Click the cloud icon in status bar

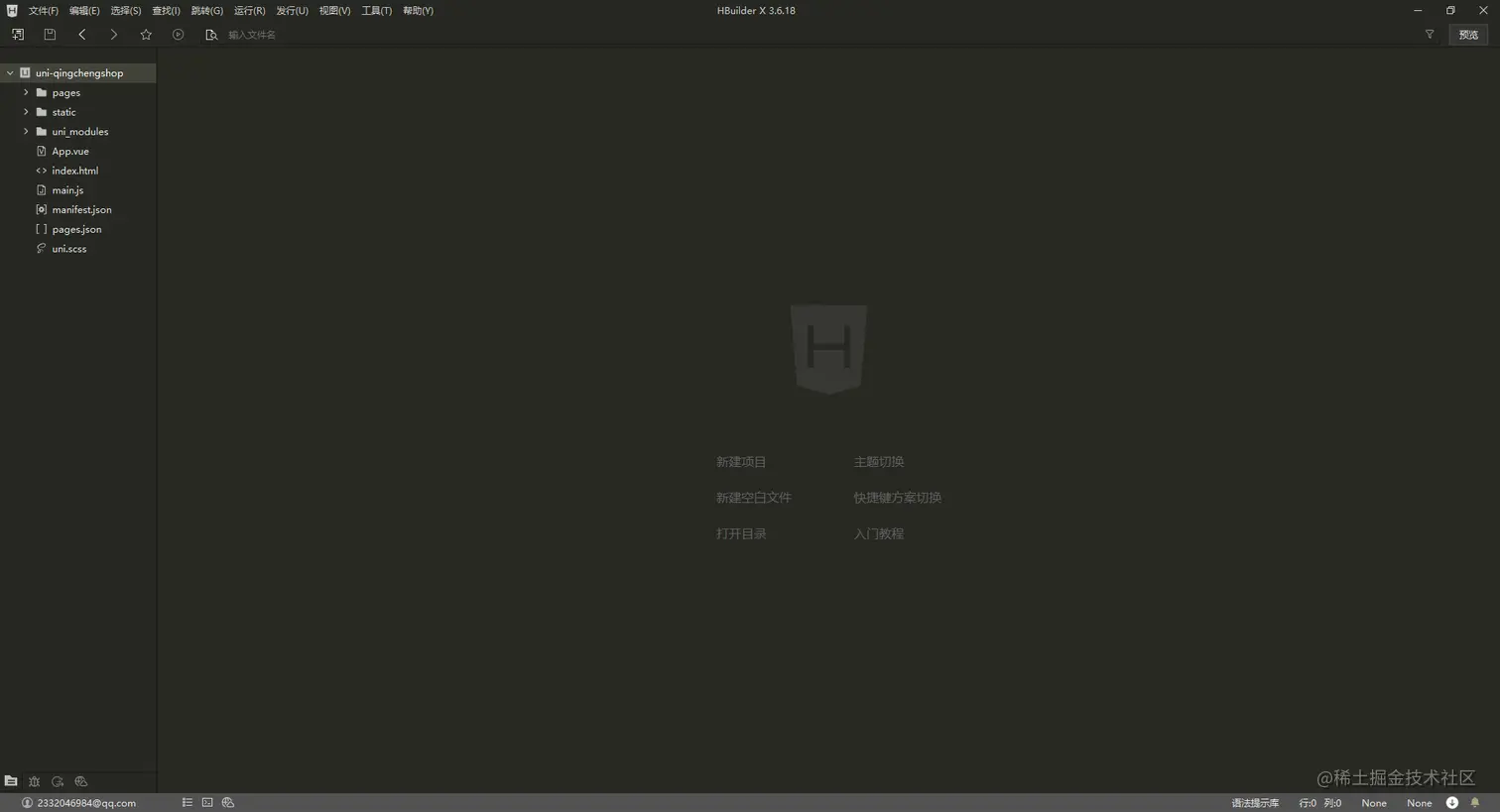pos(228,803)
